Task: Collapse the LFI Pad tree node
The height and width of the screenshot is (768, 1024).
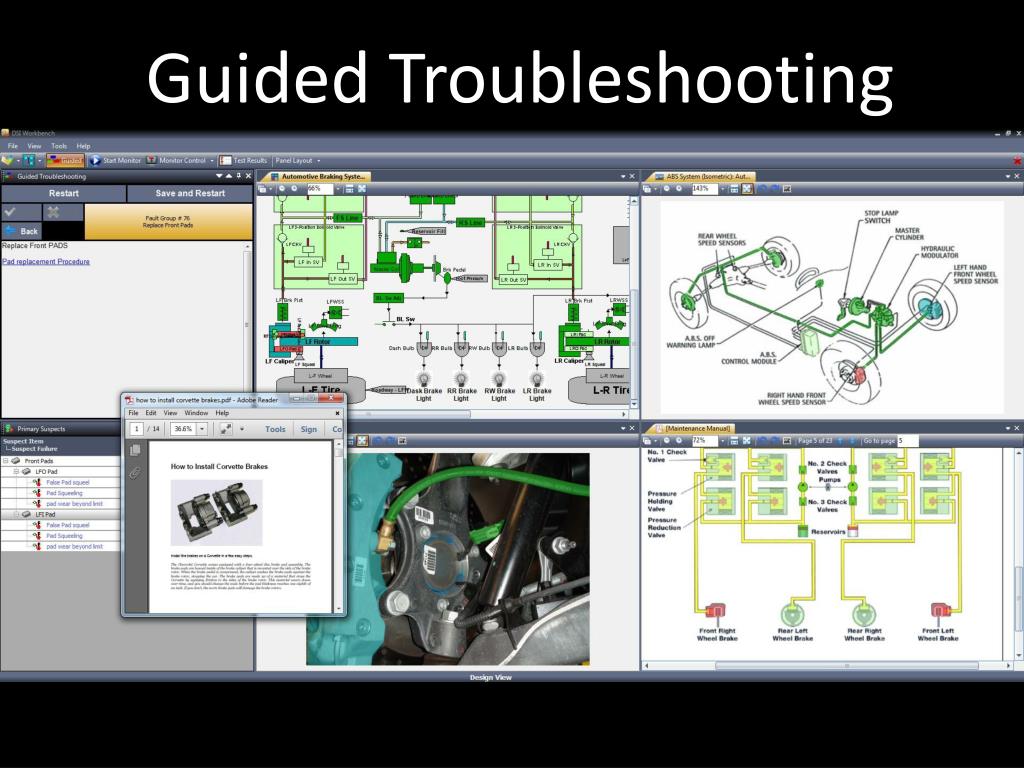Action: tap(16, 515)
